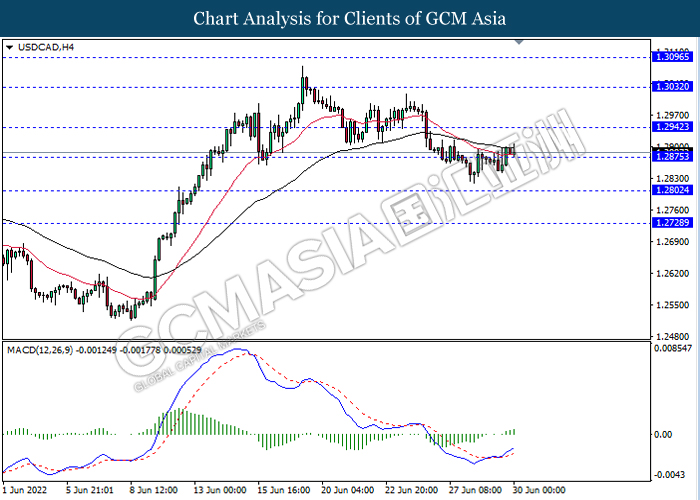Click the Chart Analysis for Clients title
The image size is (700, 500).
(x=350, y=18)
